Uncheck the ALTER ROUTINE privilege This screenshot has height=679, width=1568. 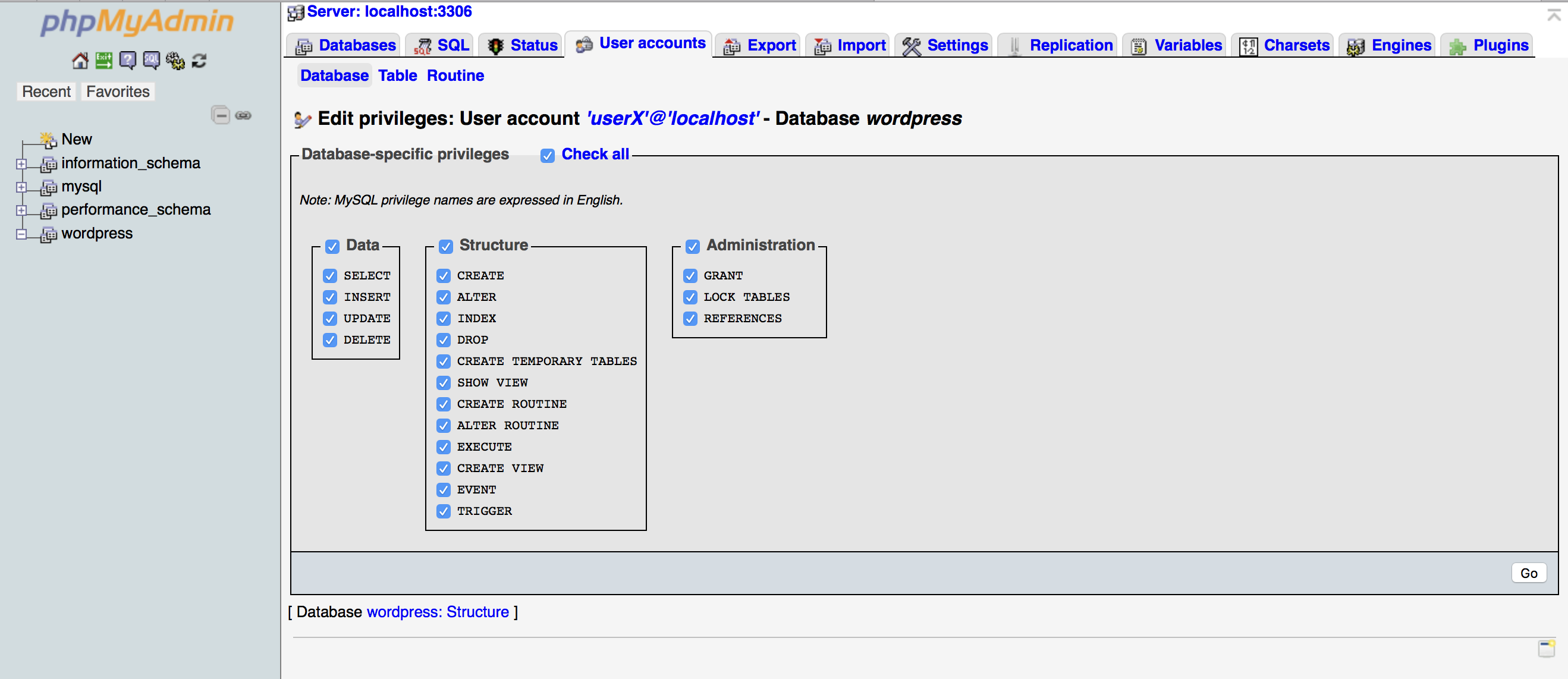[x=443, y=426]
